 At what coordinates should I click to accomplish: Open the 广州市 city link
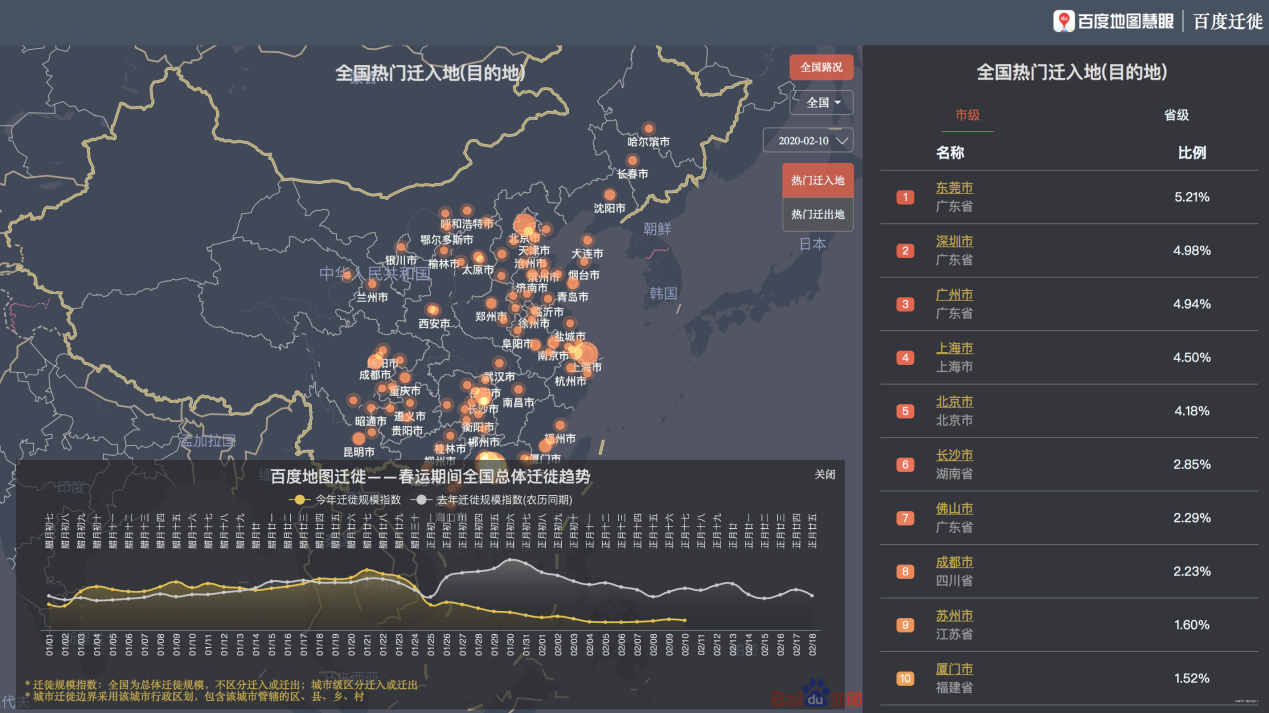tap(954, 295)
